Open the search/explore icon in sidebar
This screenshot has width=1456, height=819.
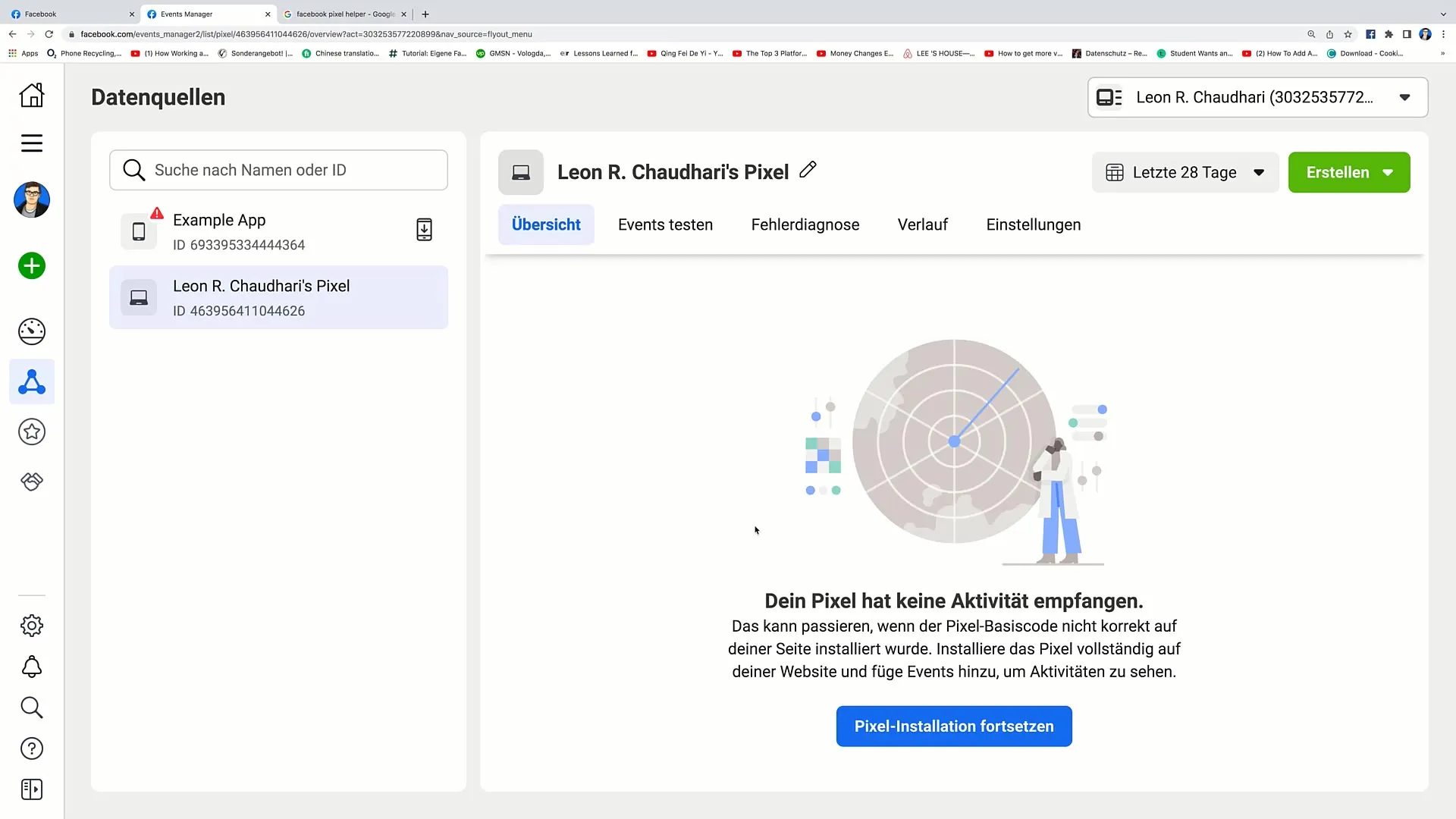[32, 708]
